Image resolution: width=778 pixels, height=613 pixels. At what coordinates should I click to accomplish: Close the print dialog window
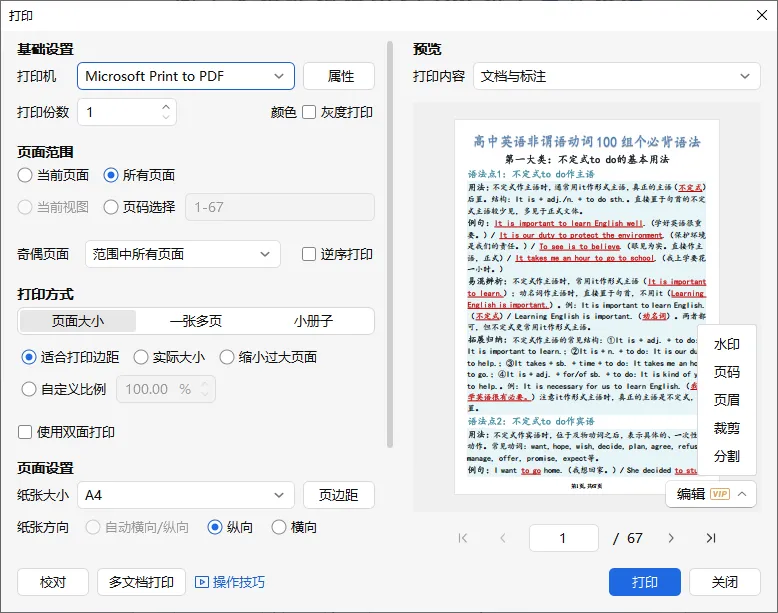(762, 15)
